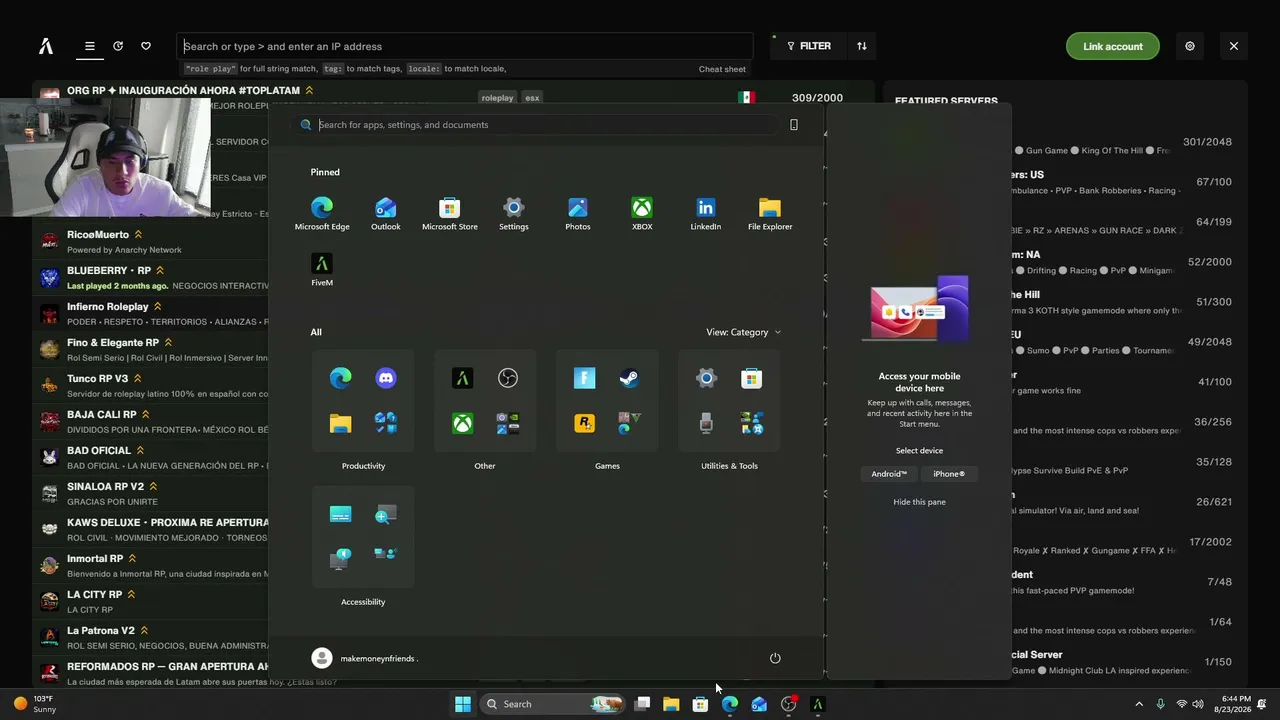The height and width of the screenshot is (720, 1280).
Task: Expand the View: Category dropdown
Action: (744, 332)
